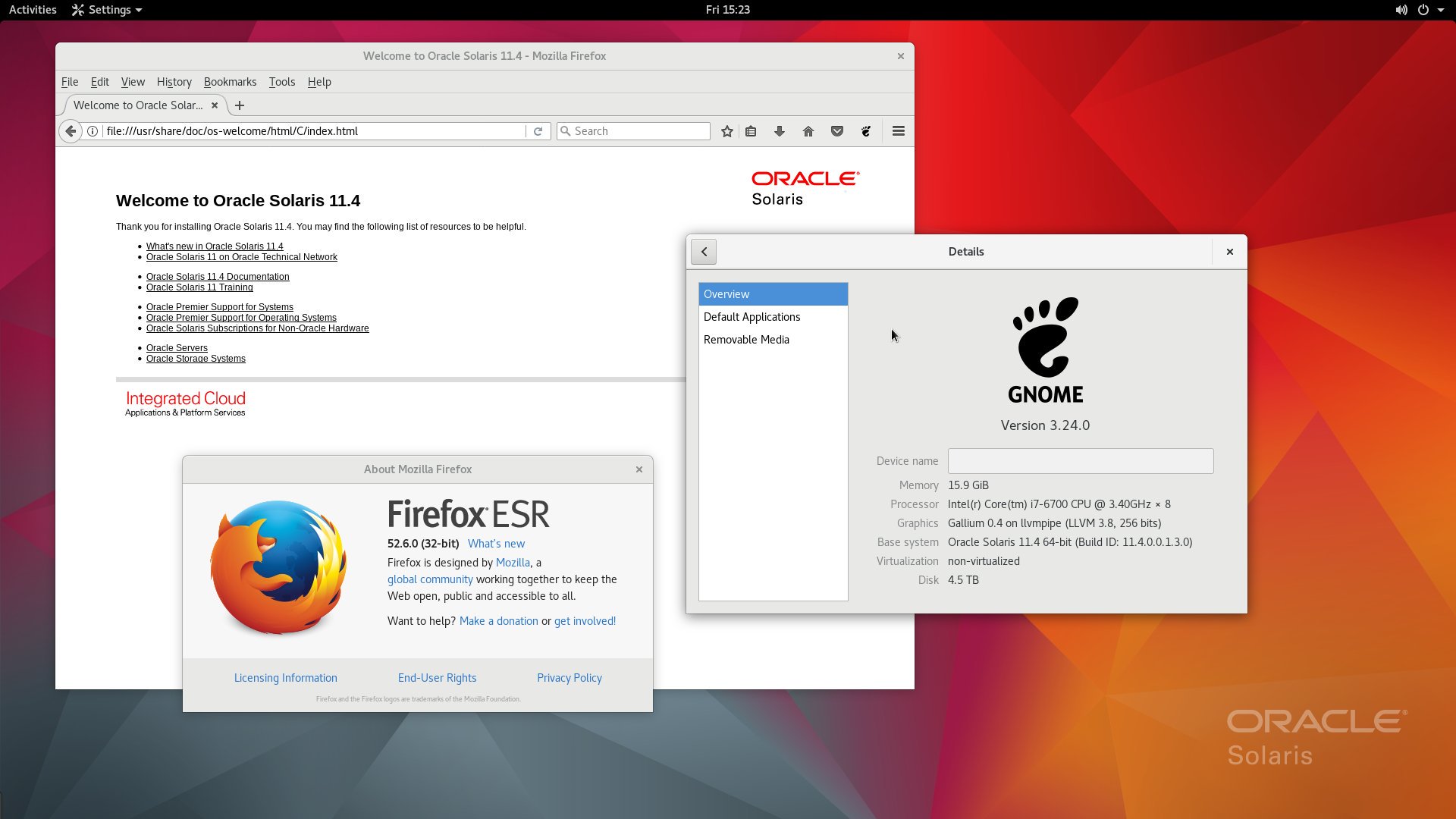This screenshot has height=819, width=1456.
Task: Click the Oracle Solaris logo on welcome page
Action: pos(805,189)
